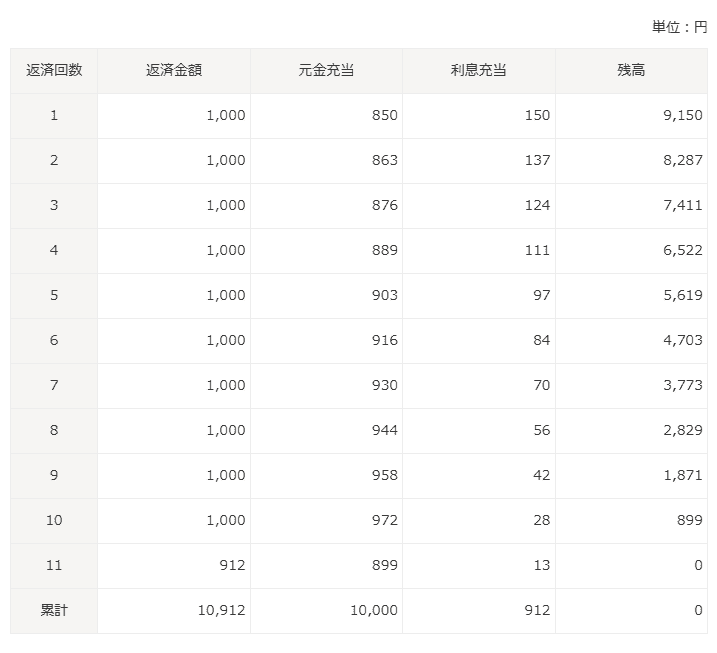The width and height of the screenshot is (717, 653).
Task: Click the 返済回数 column header
Action: click(x=54, y=70)
